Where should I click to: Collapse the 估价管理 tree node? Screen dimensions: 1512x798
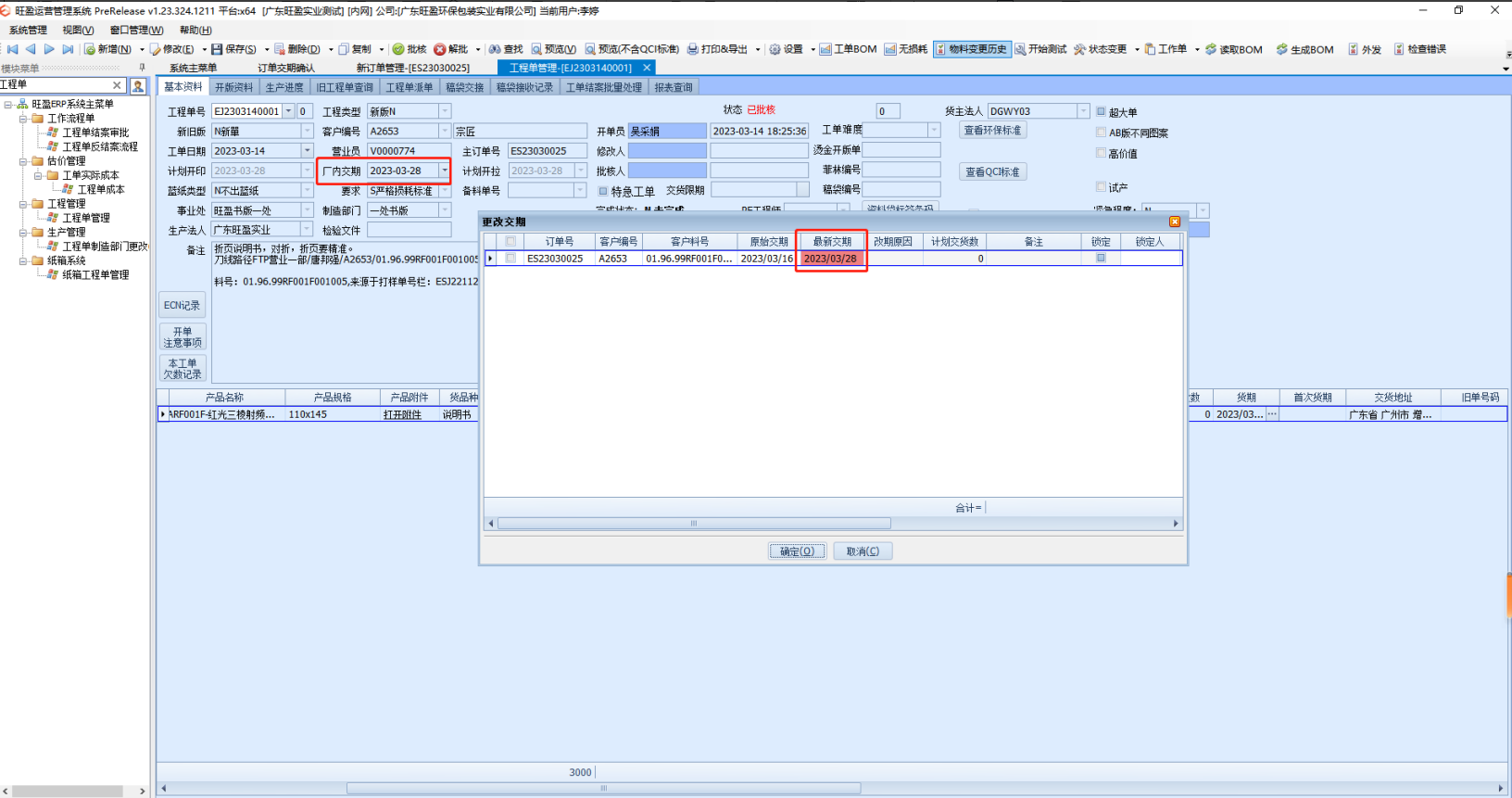pyautogui.click(x=23, y=161)
